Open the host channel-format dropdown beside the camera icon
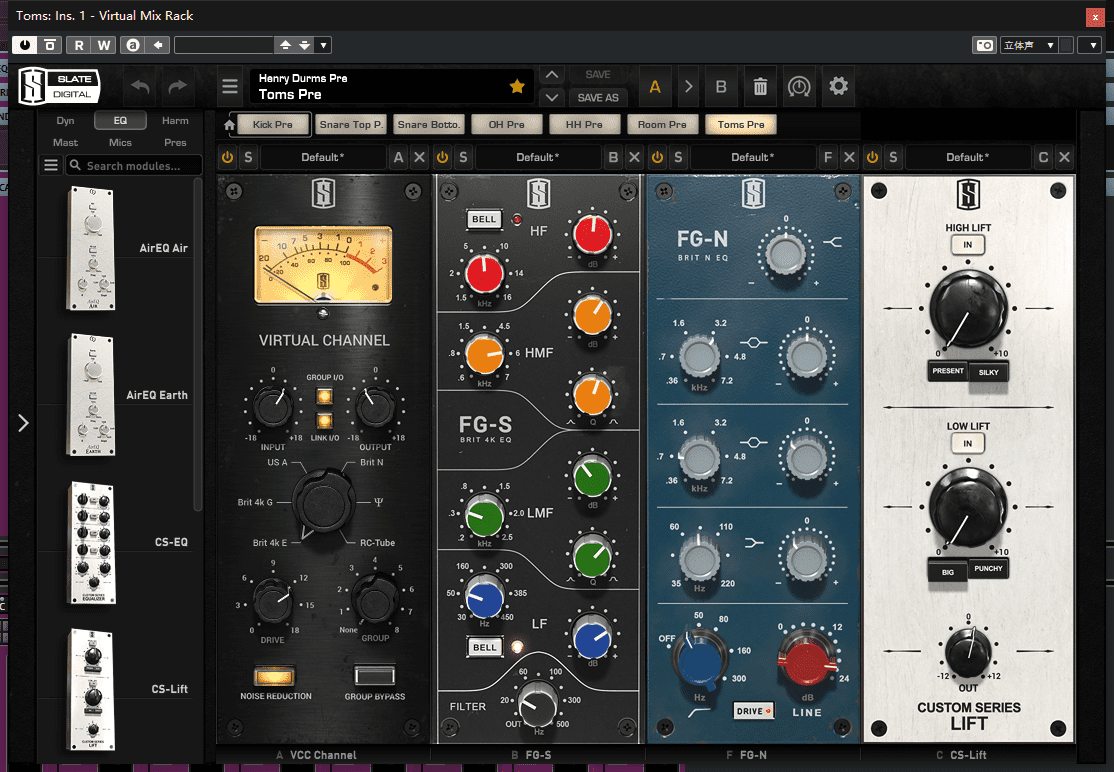 pos(1029,45)
